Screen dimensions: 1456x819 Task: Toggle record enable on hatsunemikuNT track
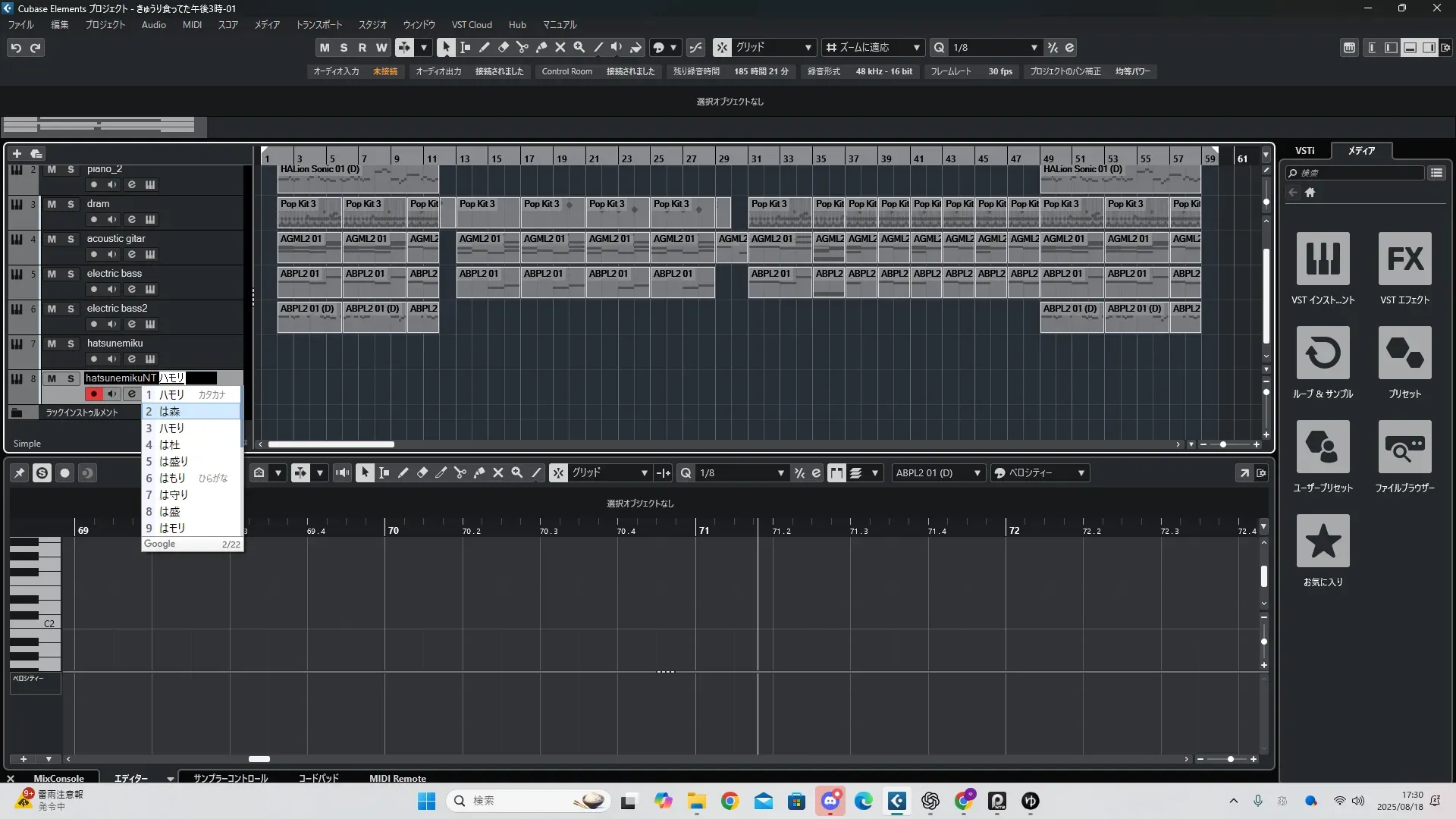coord(93,394)
